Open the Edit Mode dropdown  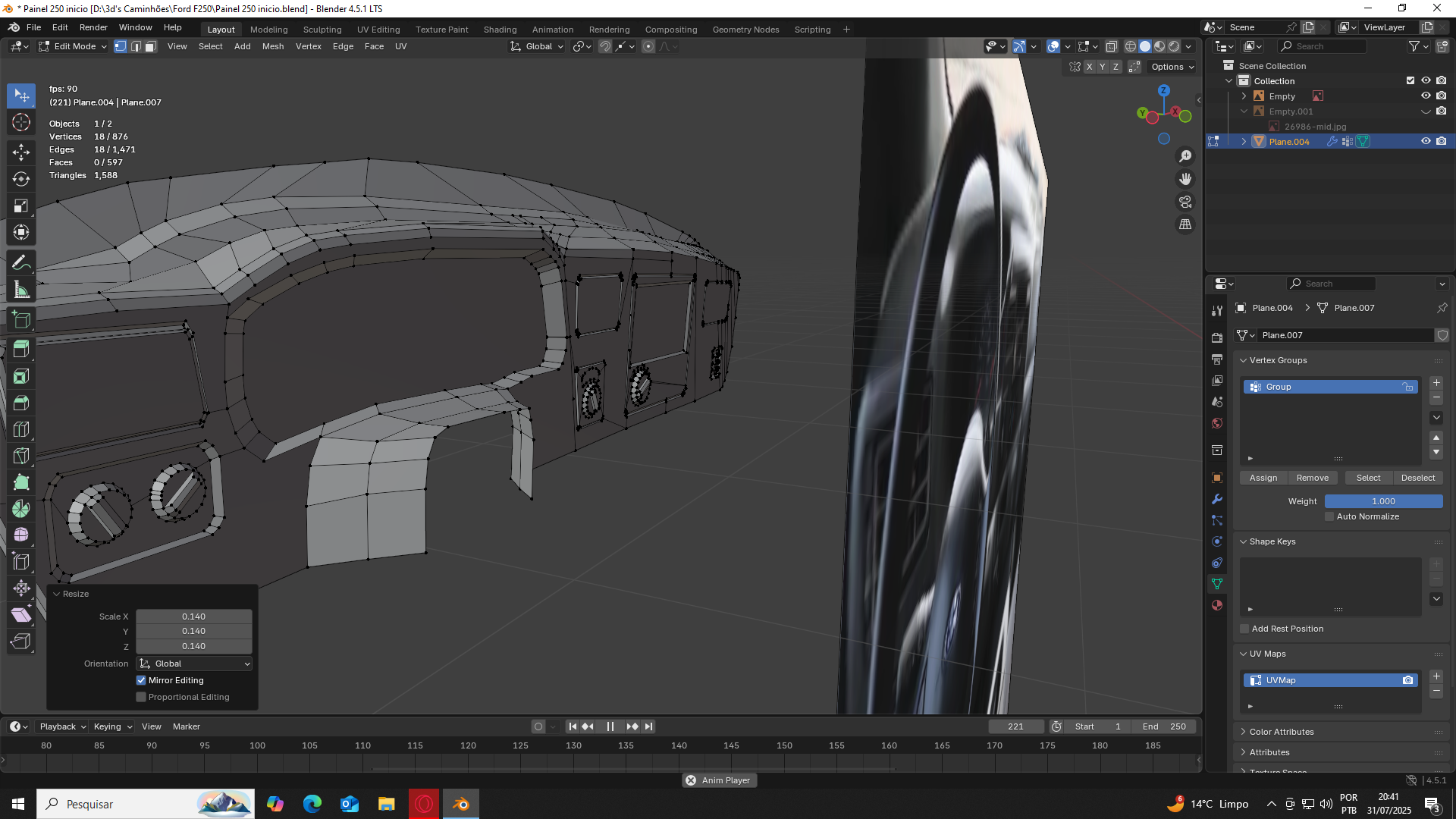click(74, 46)
